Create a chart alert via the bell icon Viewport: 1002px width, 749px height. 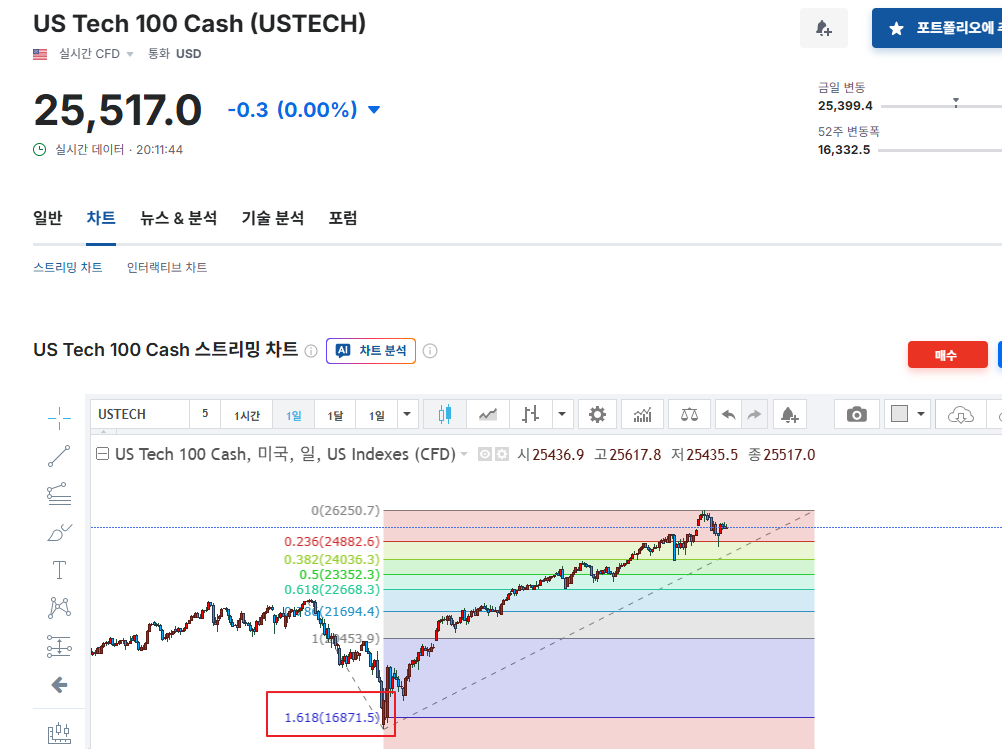tap(790, 413)
